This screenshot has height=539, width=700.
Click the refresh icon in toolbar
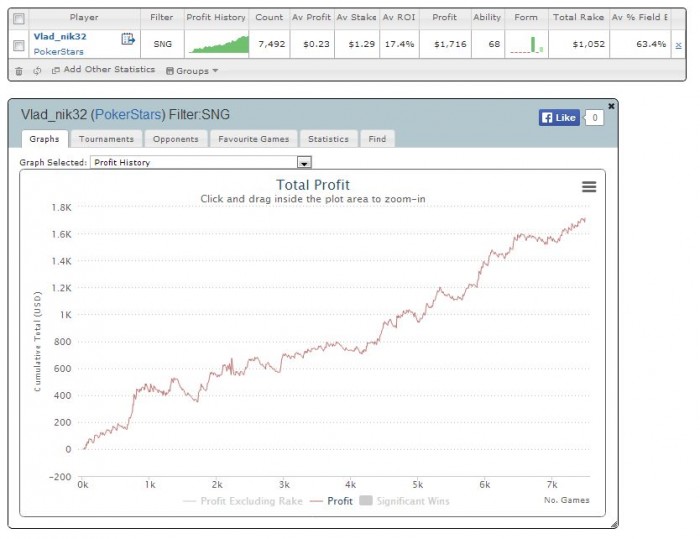(37, 71)
